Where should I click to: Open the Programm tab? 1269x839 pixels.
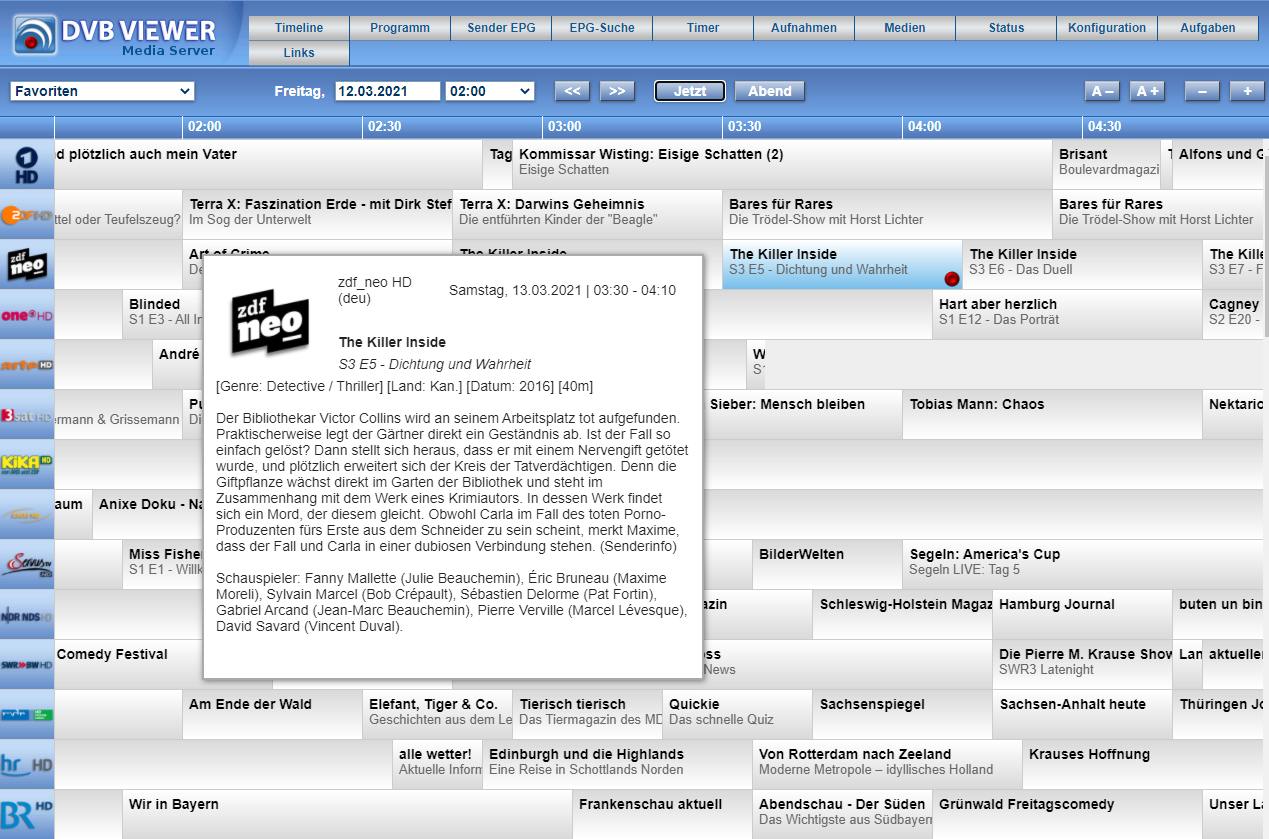(x=400, y=28)
